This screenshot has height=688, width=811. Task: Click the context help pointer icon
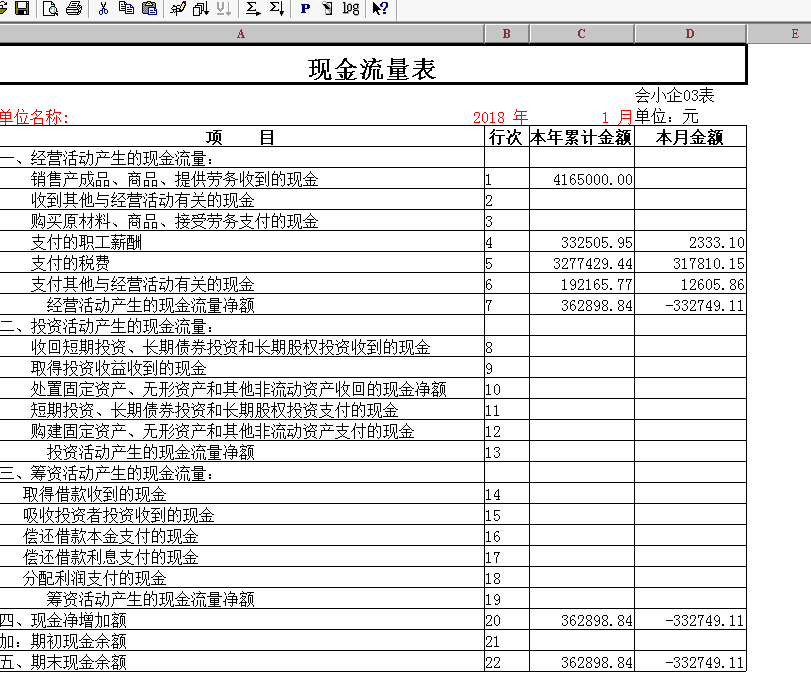point(380,8)
